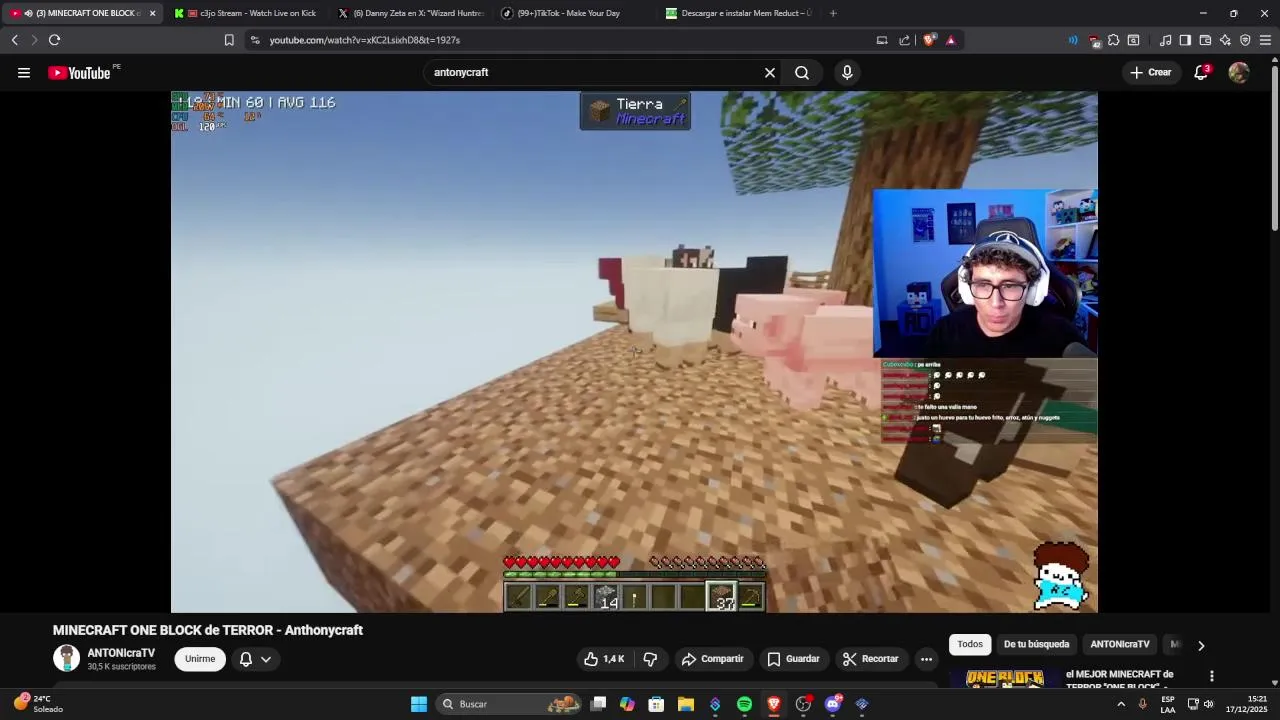Open Brave Leo AI sparkle icon
Image resolution: width=1280 pixels, height=720 pixels.
pos(1225,40)
